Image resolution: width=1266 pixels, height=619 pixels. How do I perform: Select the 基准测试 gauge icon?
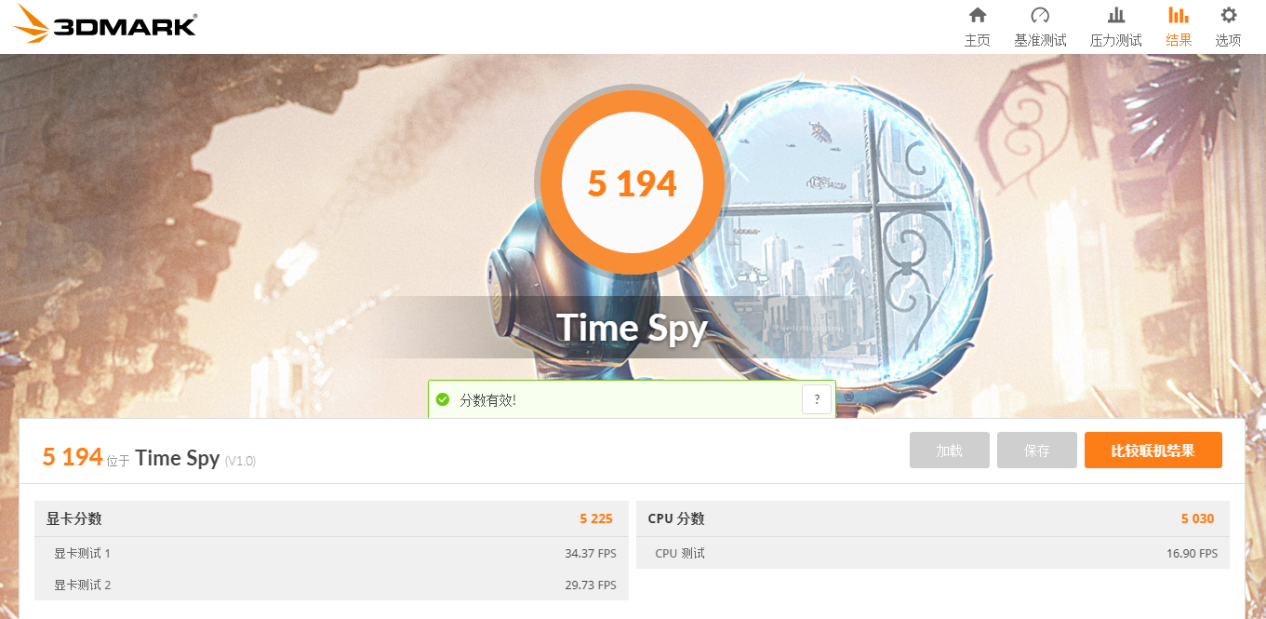pyautogui.click(x=1040, y=15)
